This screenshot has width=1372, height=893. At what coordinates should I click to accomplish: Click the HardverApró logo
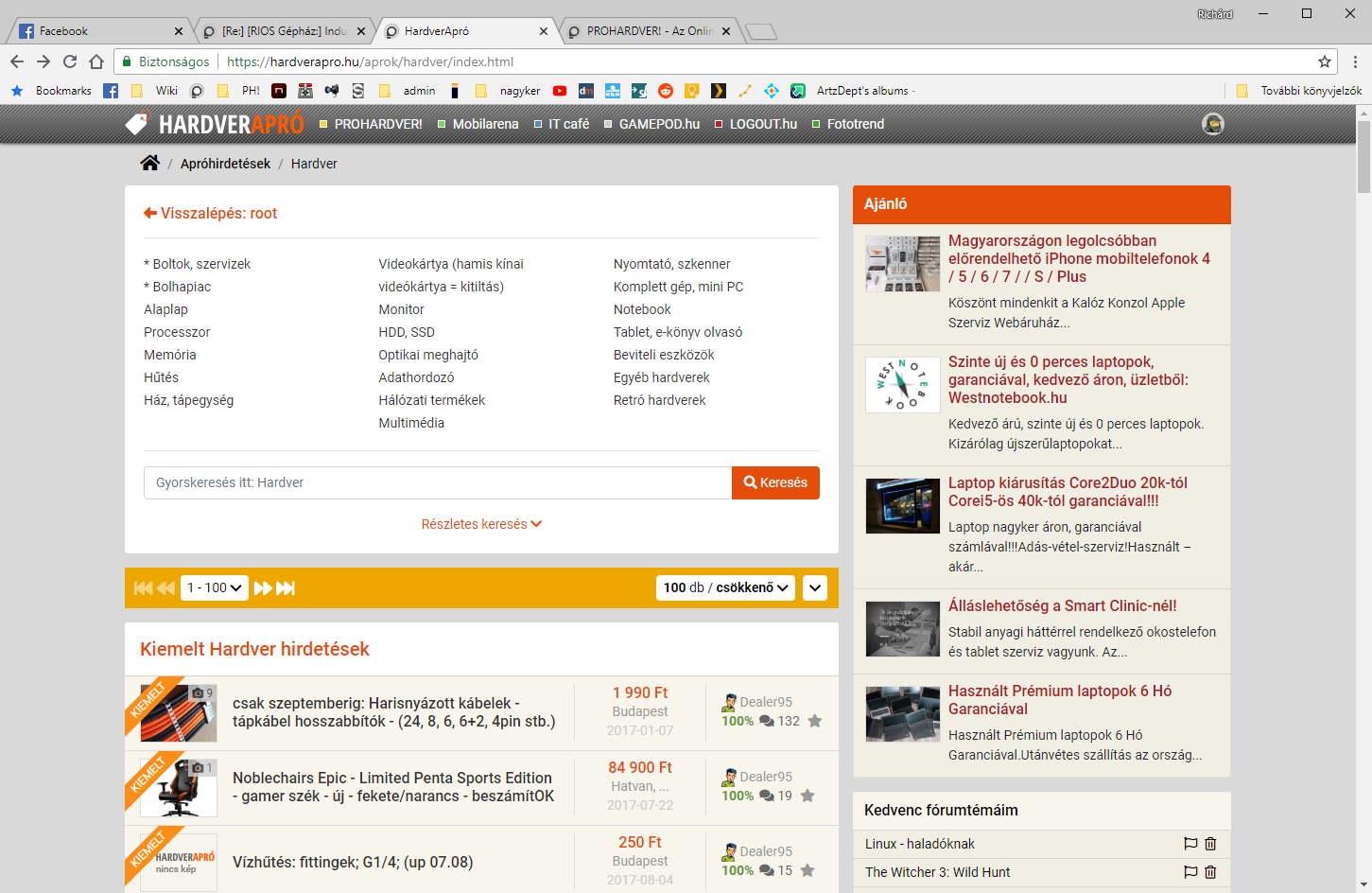click(x=215, y=124)
